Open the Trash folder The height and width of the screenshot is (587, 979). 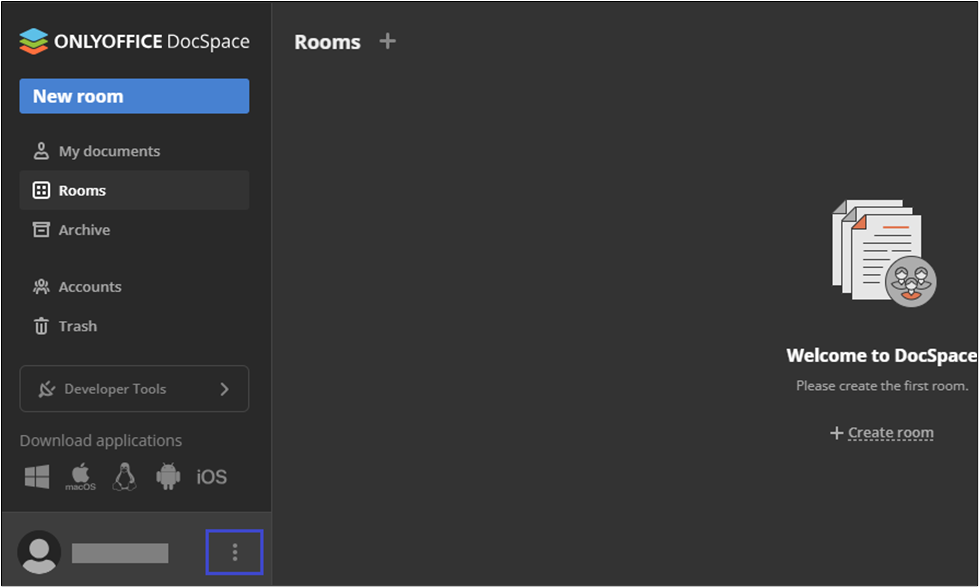pos(77,326)
